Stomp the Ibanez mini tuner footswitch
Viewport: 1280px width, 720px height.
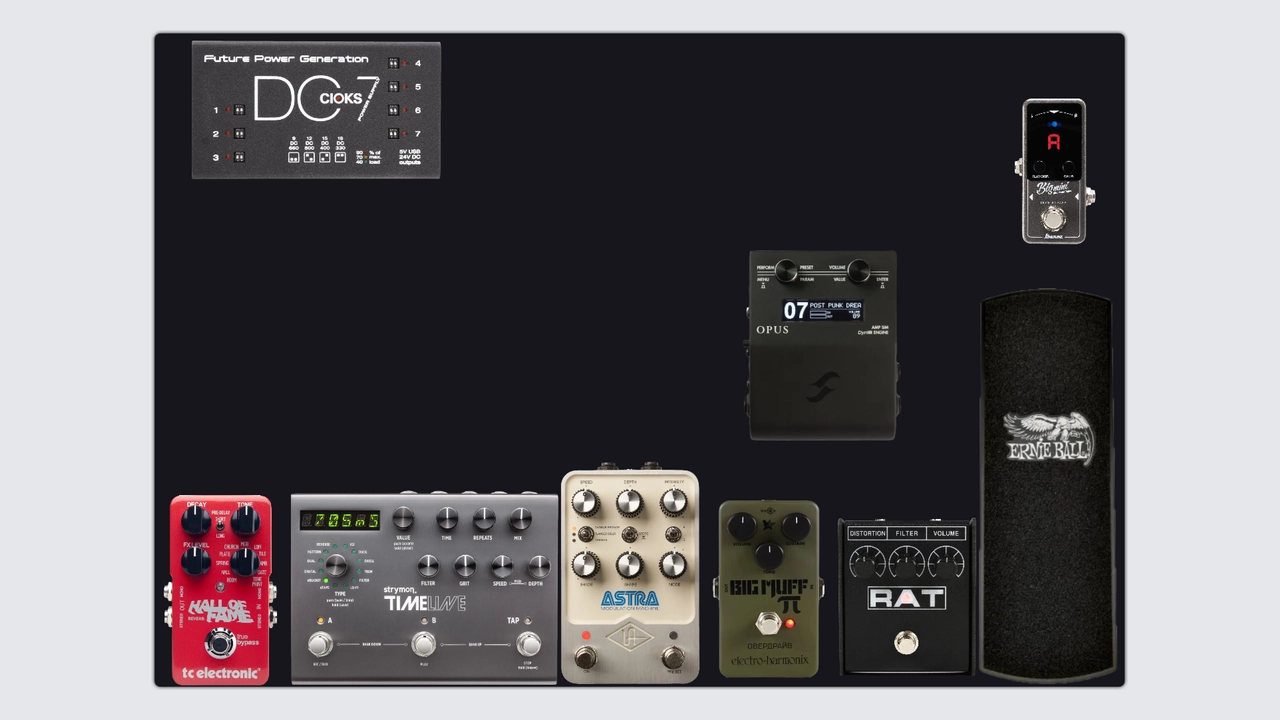(x=1052, y=218)
